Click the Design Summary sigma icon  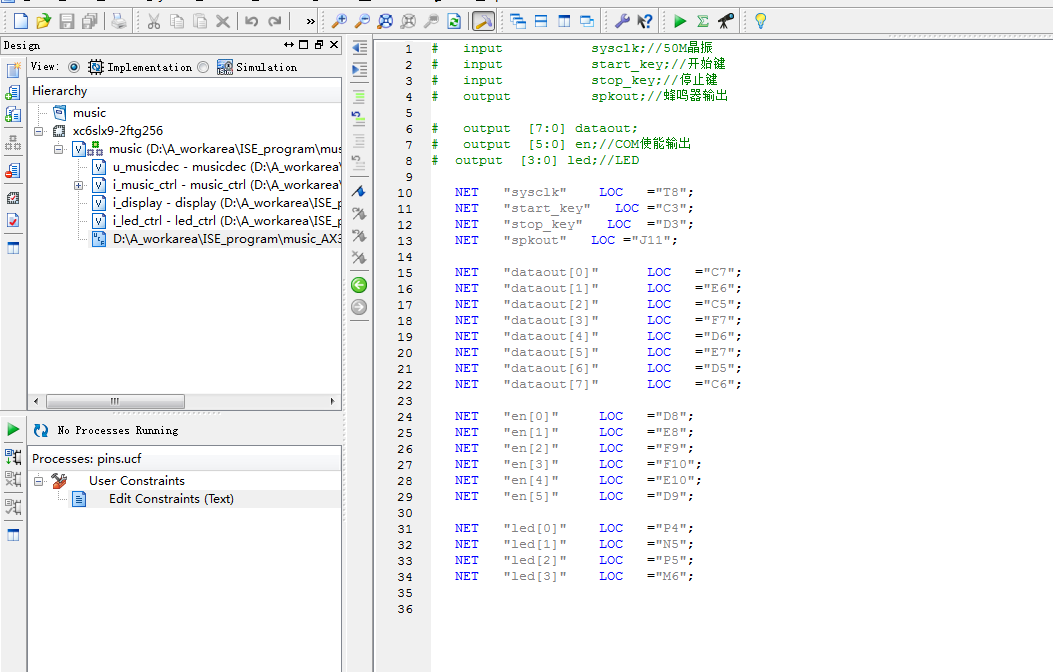point(703,21)
